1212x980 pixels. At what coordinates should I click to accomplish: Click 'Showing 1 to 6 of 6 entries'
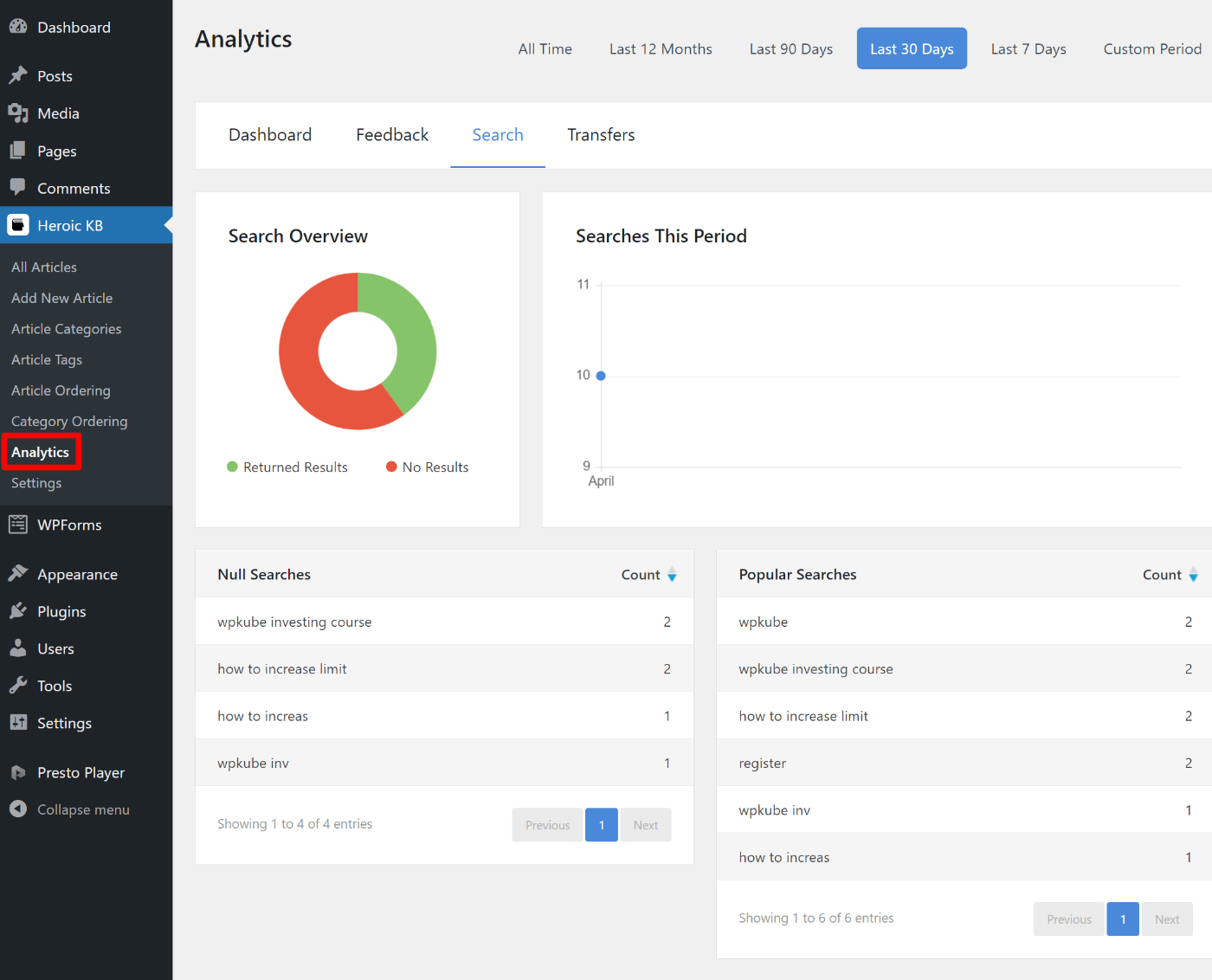(816, 918)
